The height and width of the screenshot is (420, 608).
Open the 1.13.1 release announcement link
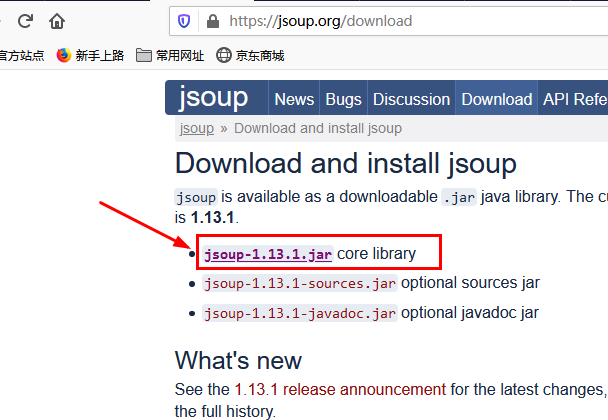point(340,389)
